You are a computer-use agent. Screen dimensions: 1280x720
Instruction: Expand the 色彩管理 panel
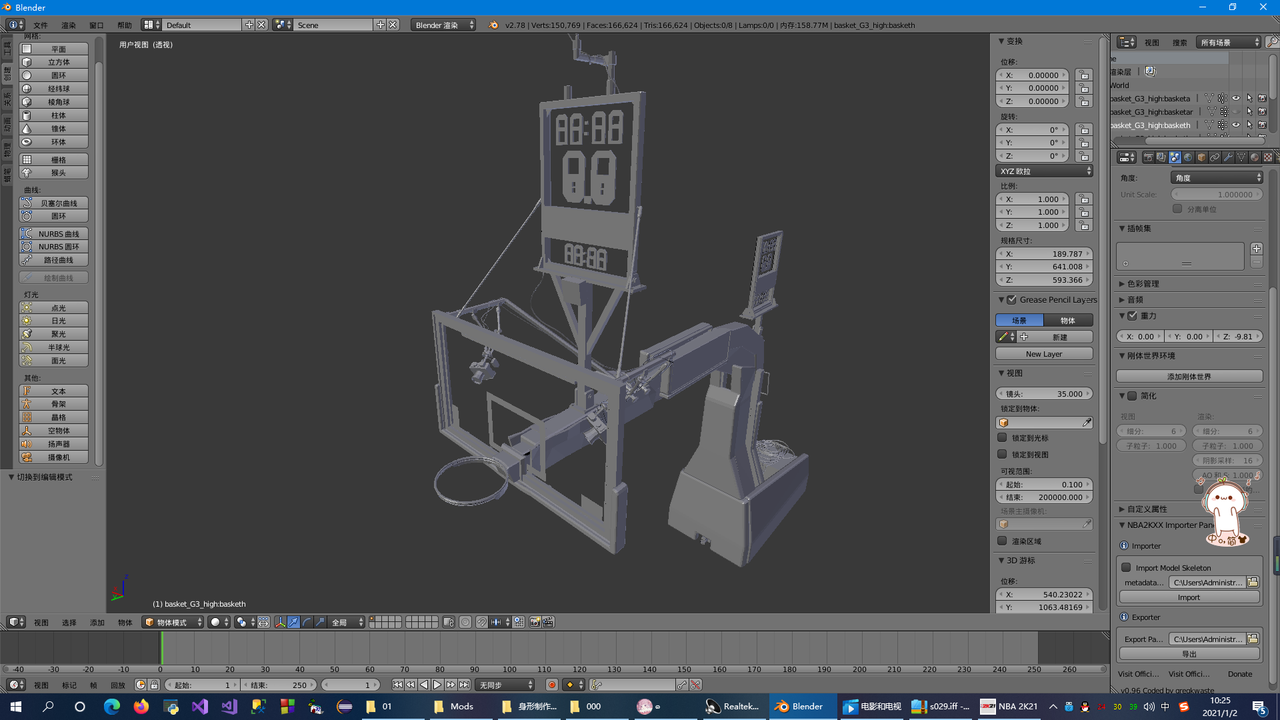[x=1142, y=284]
